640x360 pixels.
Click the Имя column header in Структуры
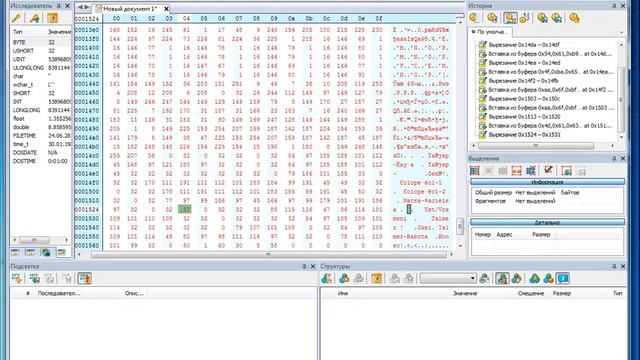(x=343, y=293)
